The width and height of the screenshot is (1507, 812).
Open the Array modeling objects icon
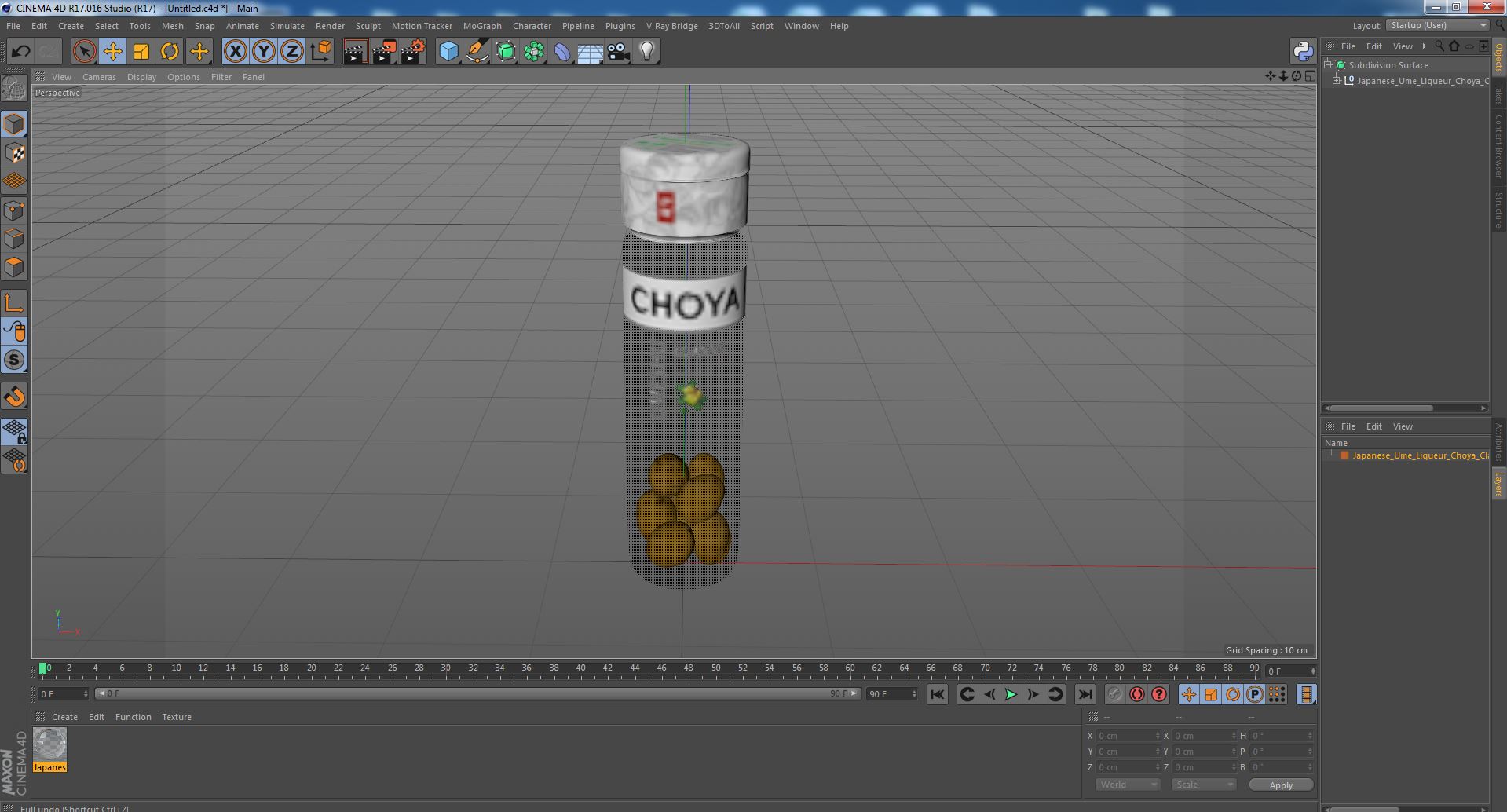point(534,52)
